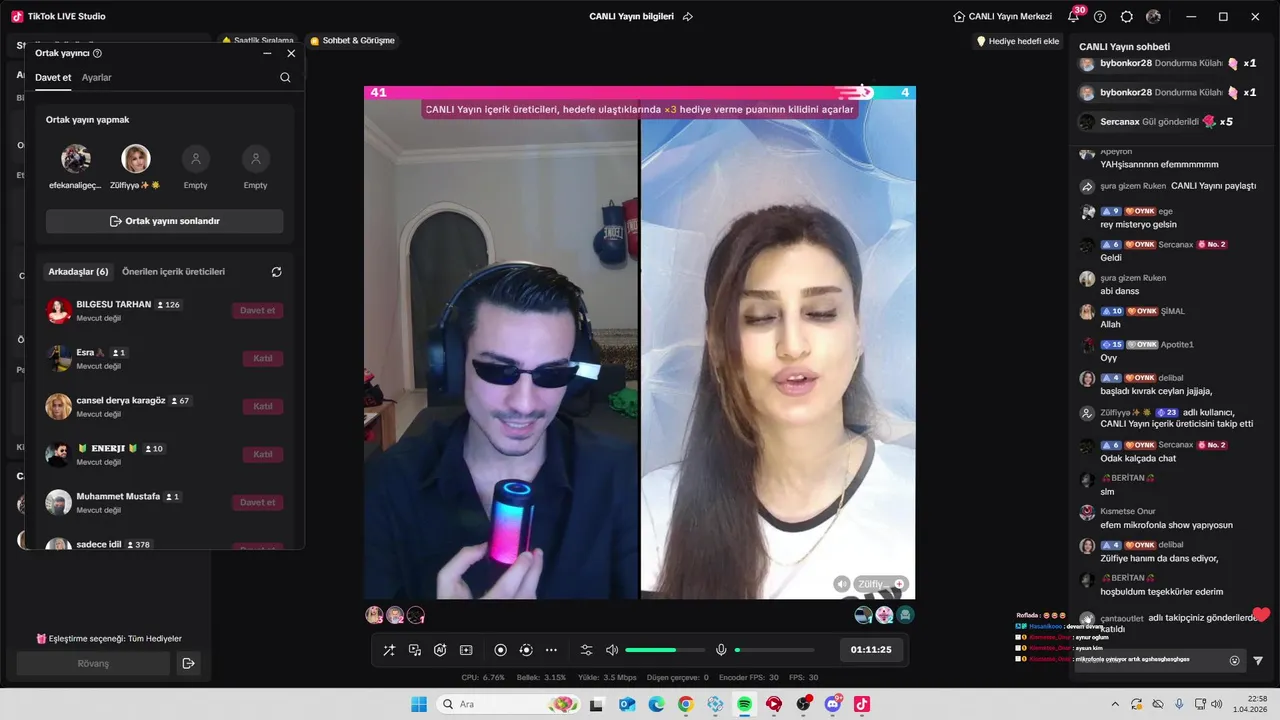This screenshot has width=1280, height=720.
Task: Click the 01:11:25 stream timer
Action: (871, 650)
